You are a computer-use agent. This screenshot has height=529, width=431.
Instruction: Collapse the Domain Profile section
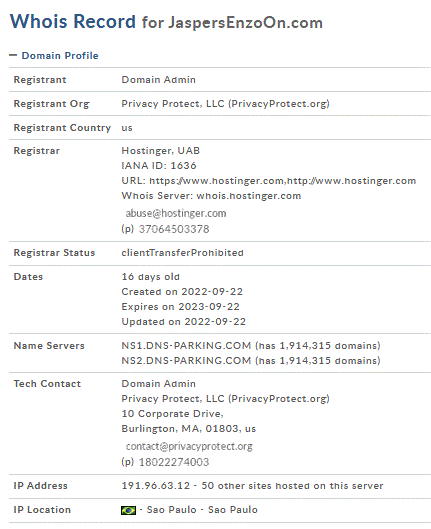pyautogui.click(x=13, y=55)
